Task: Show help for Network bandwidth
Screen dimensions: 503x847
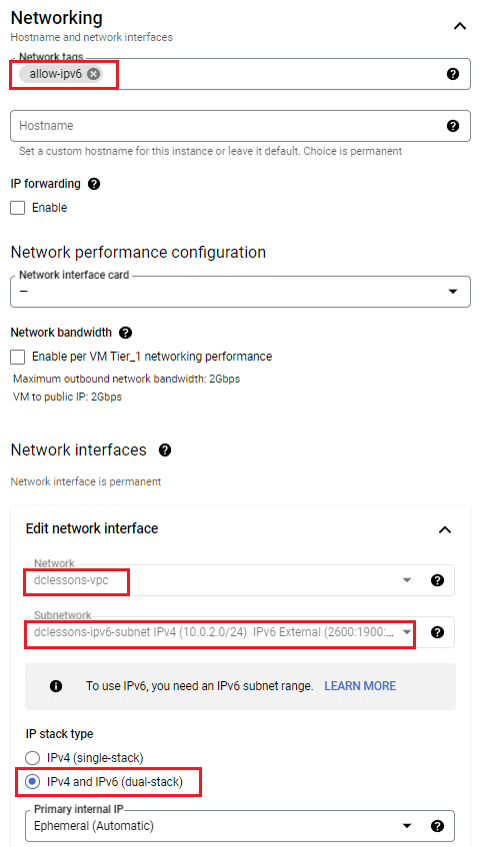Action: (x=125, y=333)
